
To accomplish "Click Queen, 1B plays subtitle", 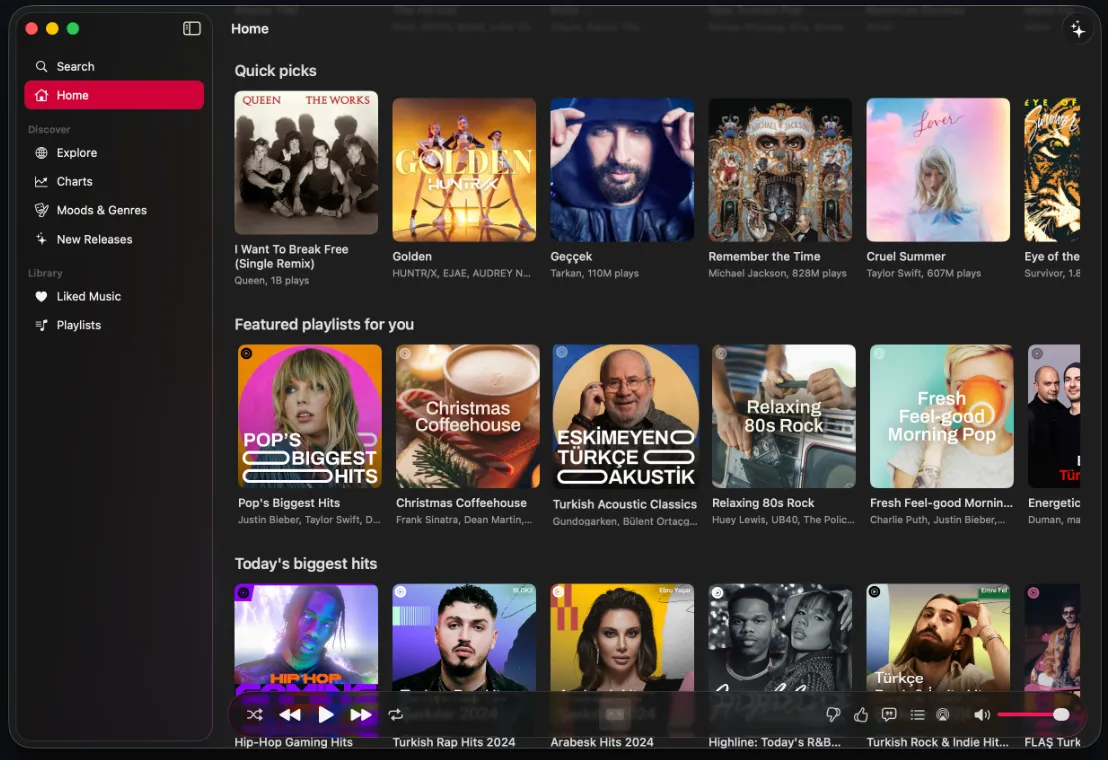I will (x=272, y=280).
